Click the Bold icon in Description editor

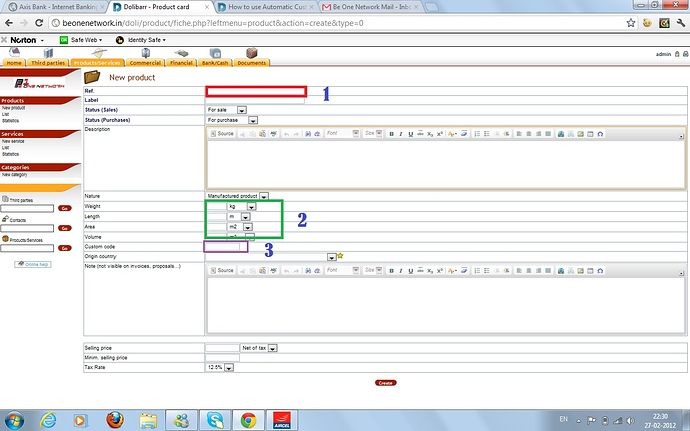393,134
